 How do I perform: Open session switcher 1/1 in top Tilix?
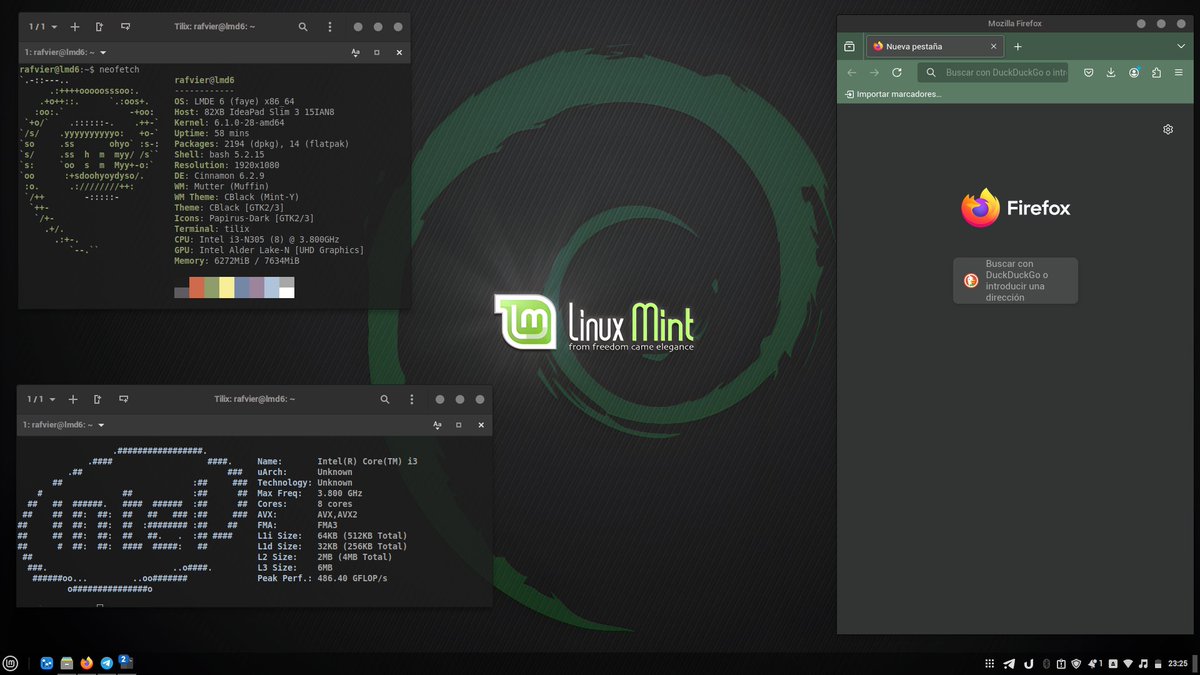pyautogui.click(x=43, y=27)
